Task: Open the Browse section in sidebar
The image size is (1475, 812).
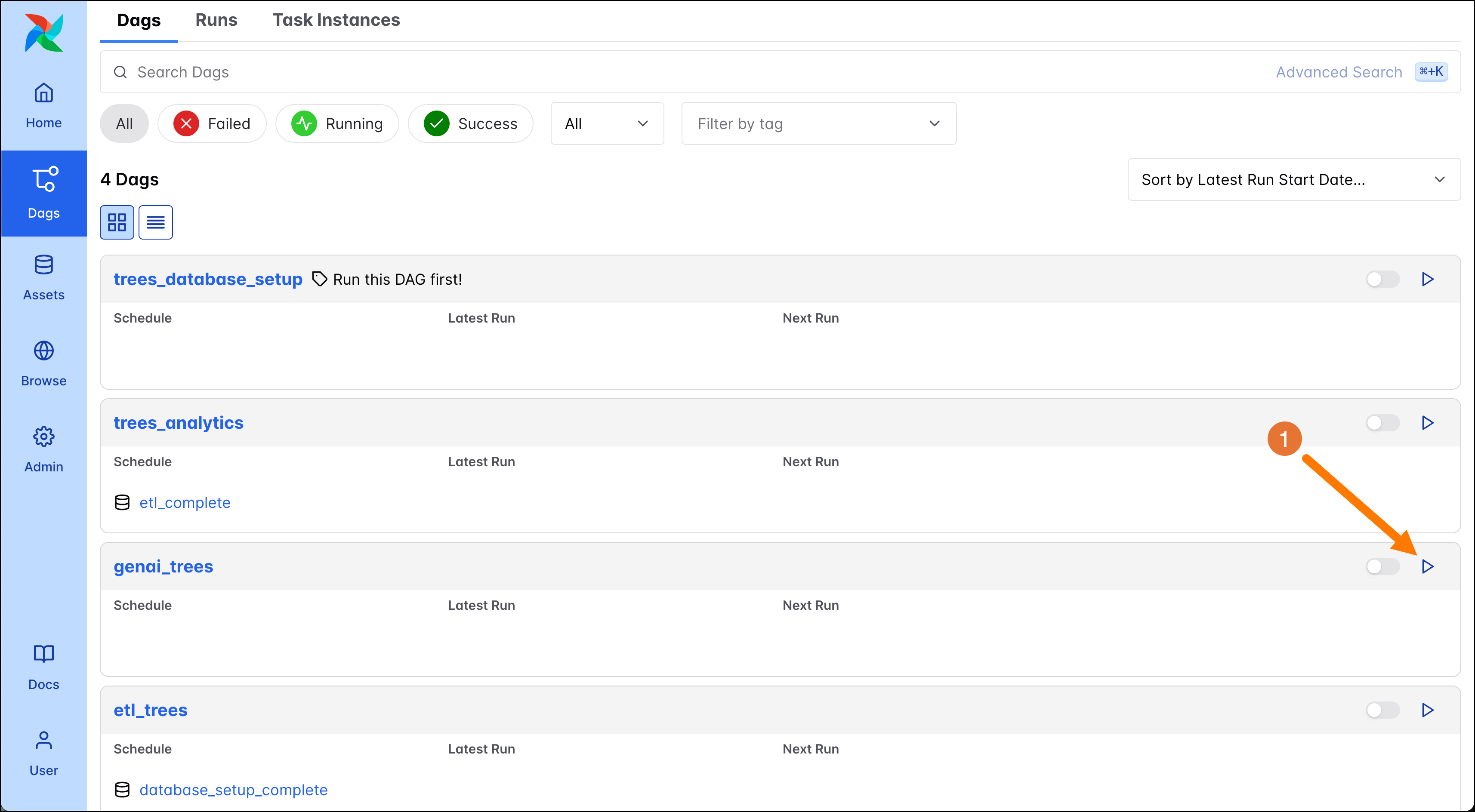Action: 43,363
